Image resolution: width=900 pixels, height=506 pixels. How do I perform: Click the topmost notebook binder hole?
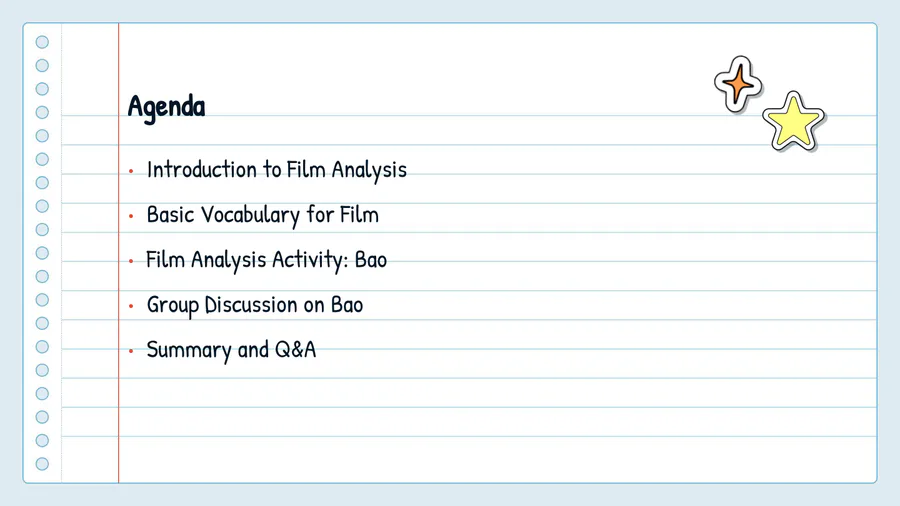click(42, 42)
